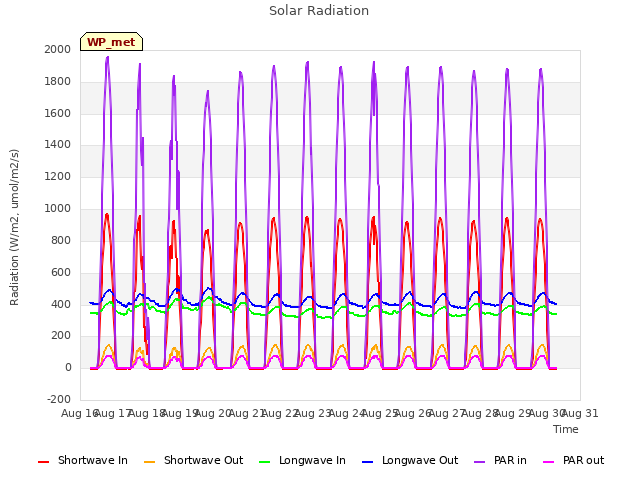The image size is (640, 480).
Task: Click the 1000 y-axis tick label
Action: (58, 208)
